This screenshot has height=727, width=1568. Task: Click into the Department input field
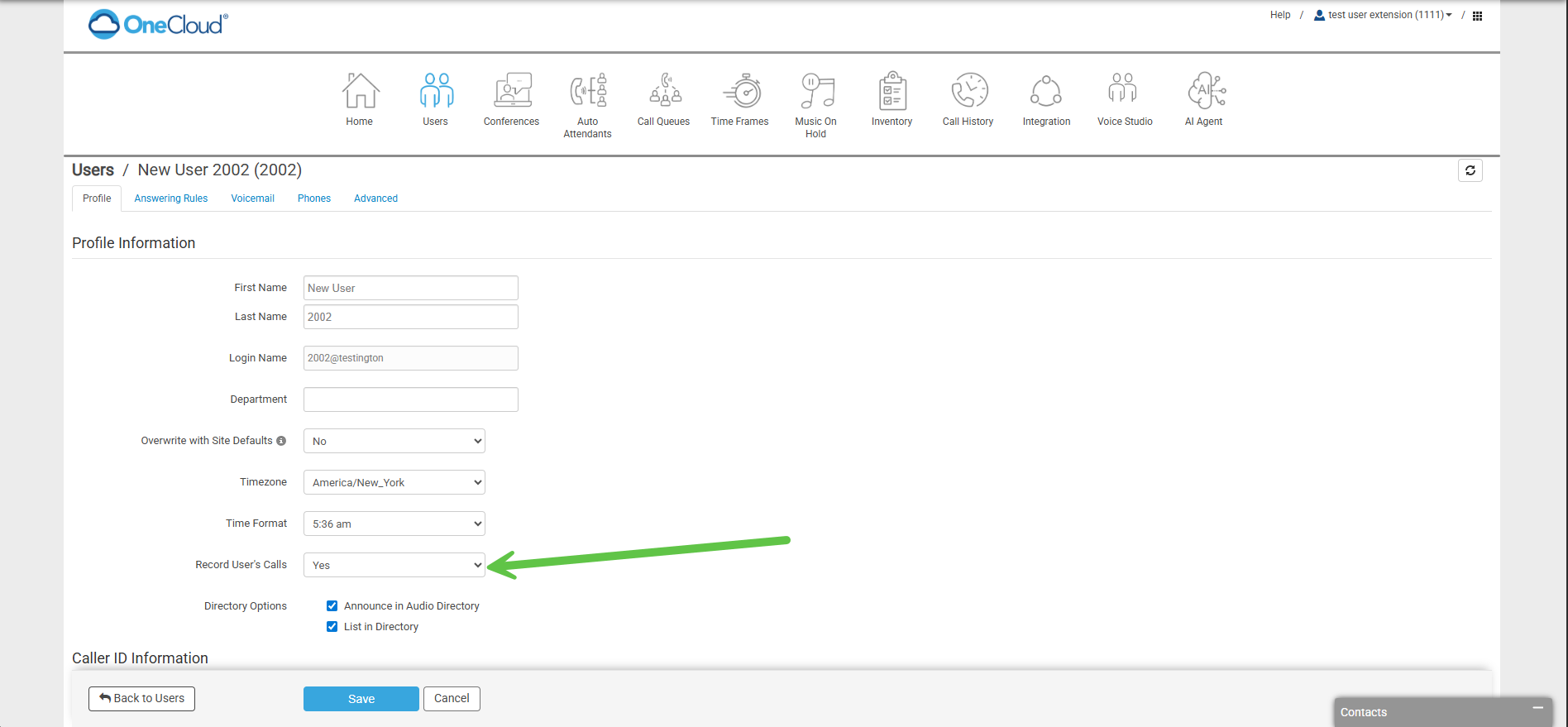click(x=410, y=399)
